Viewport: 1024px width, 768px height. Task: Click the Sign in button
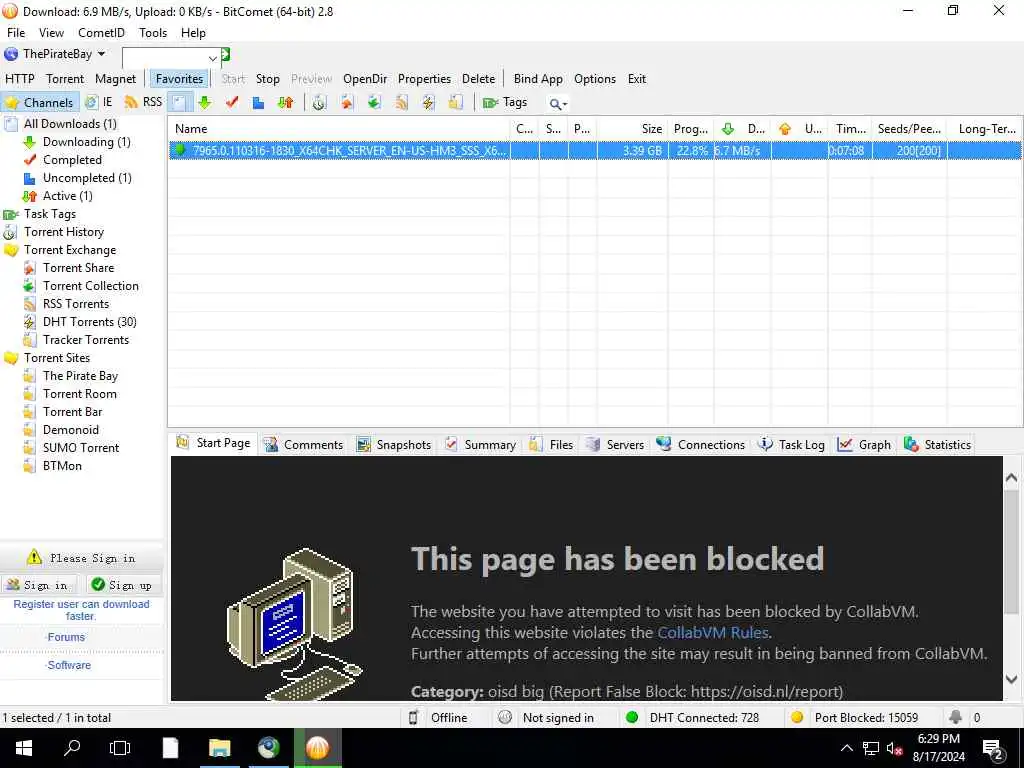pos(38,585)
